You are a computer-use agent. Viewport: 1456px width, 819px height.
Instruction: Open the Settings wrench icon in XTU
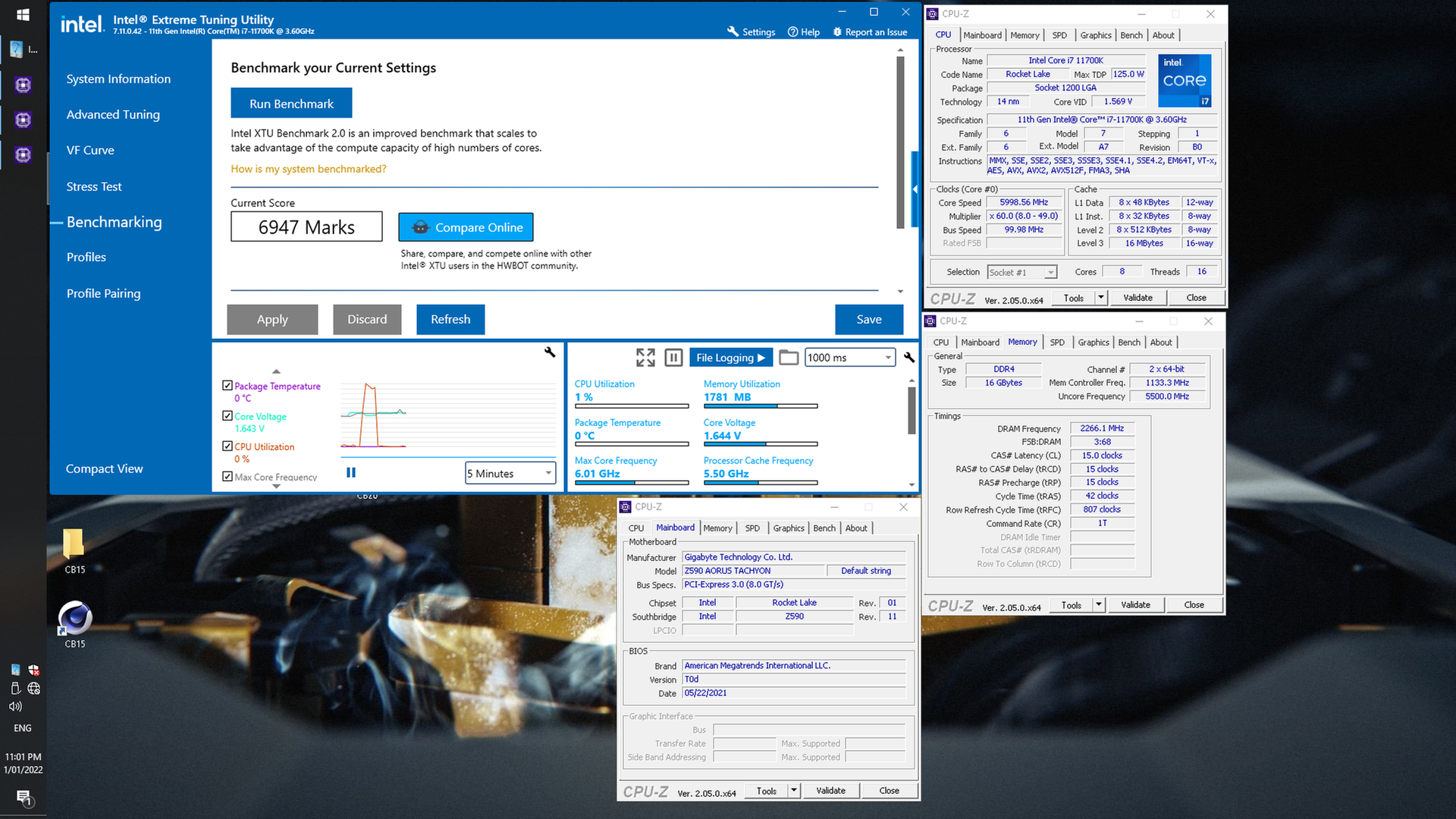coord(733,32)
